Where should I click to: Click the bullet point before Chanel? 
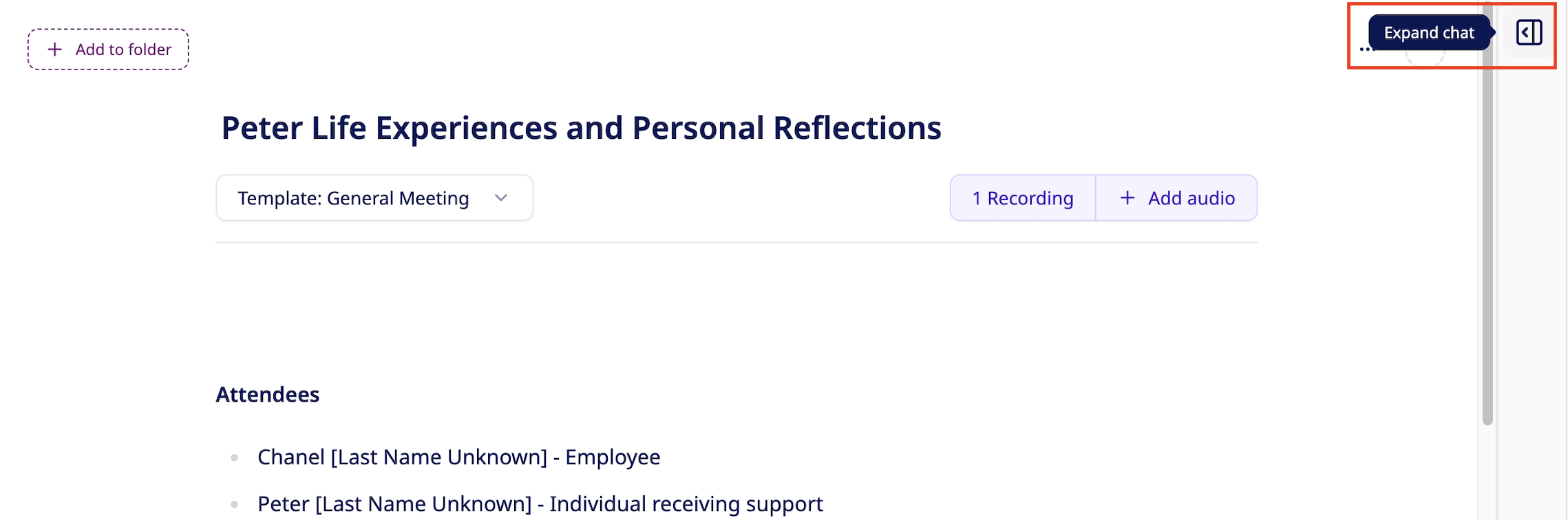point(235,457)
